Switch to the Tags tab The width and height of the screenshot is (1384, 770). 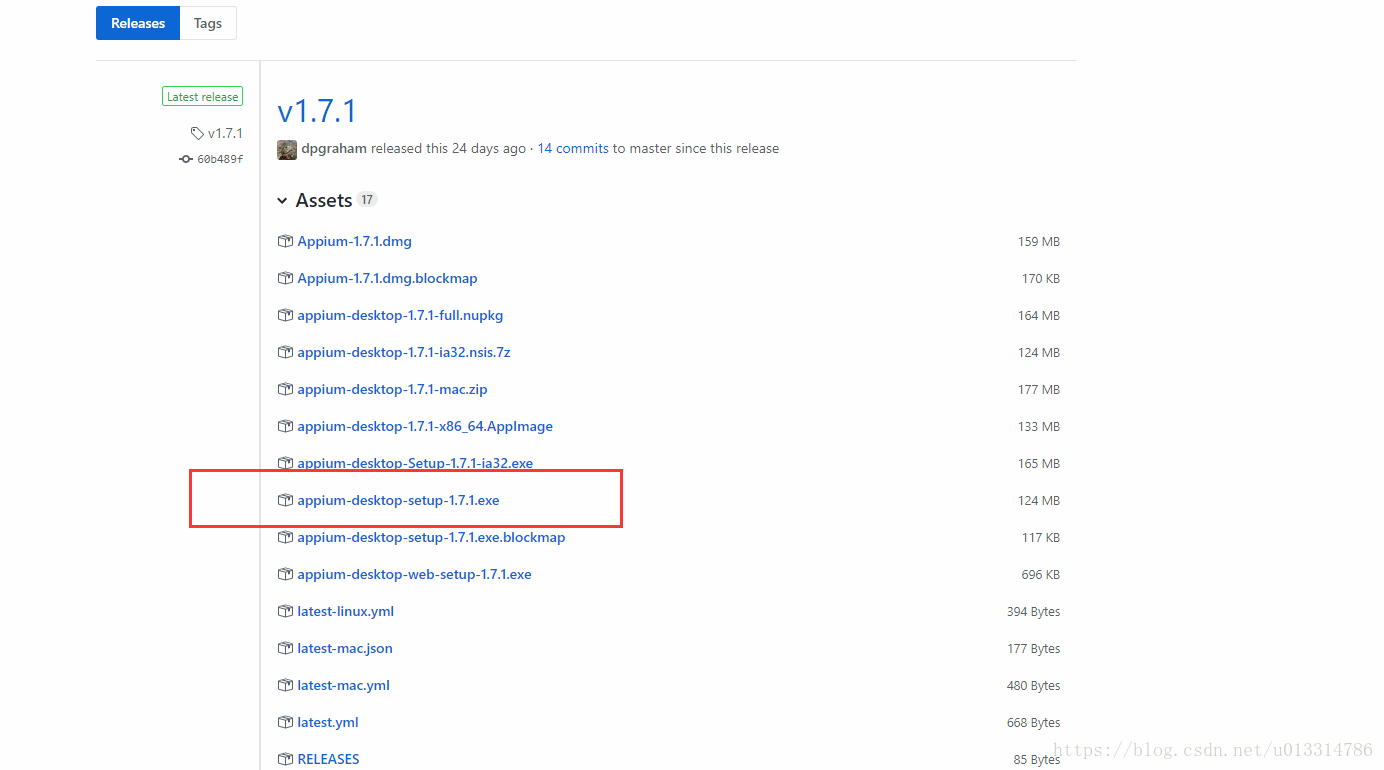208,23
